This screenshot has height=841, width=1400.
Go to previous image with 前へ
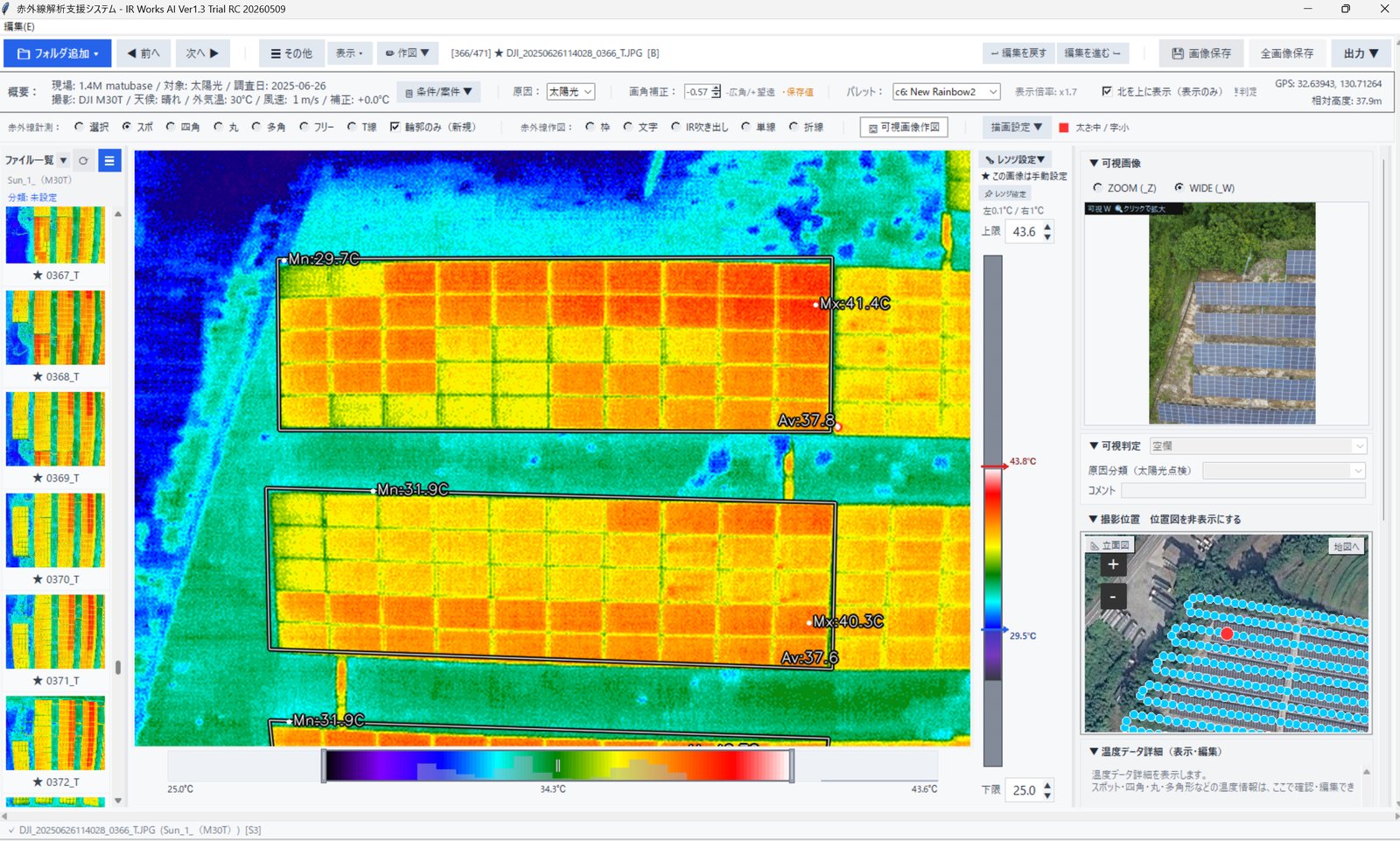pos(143,53)
